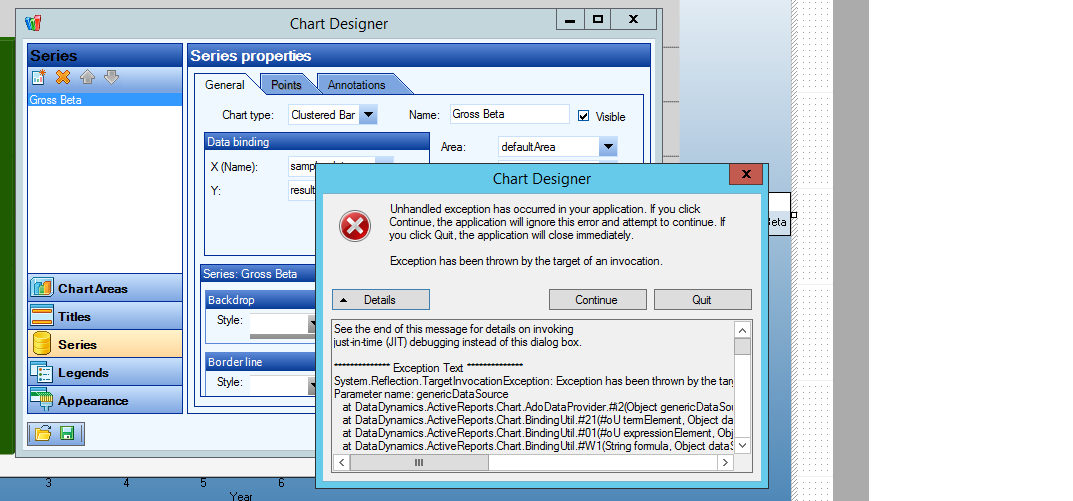Click the Name field containing Gross Beta

coord(510,114)
